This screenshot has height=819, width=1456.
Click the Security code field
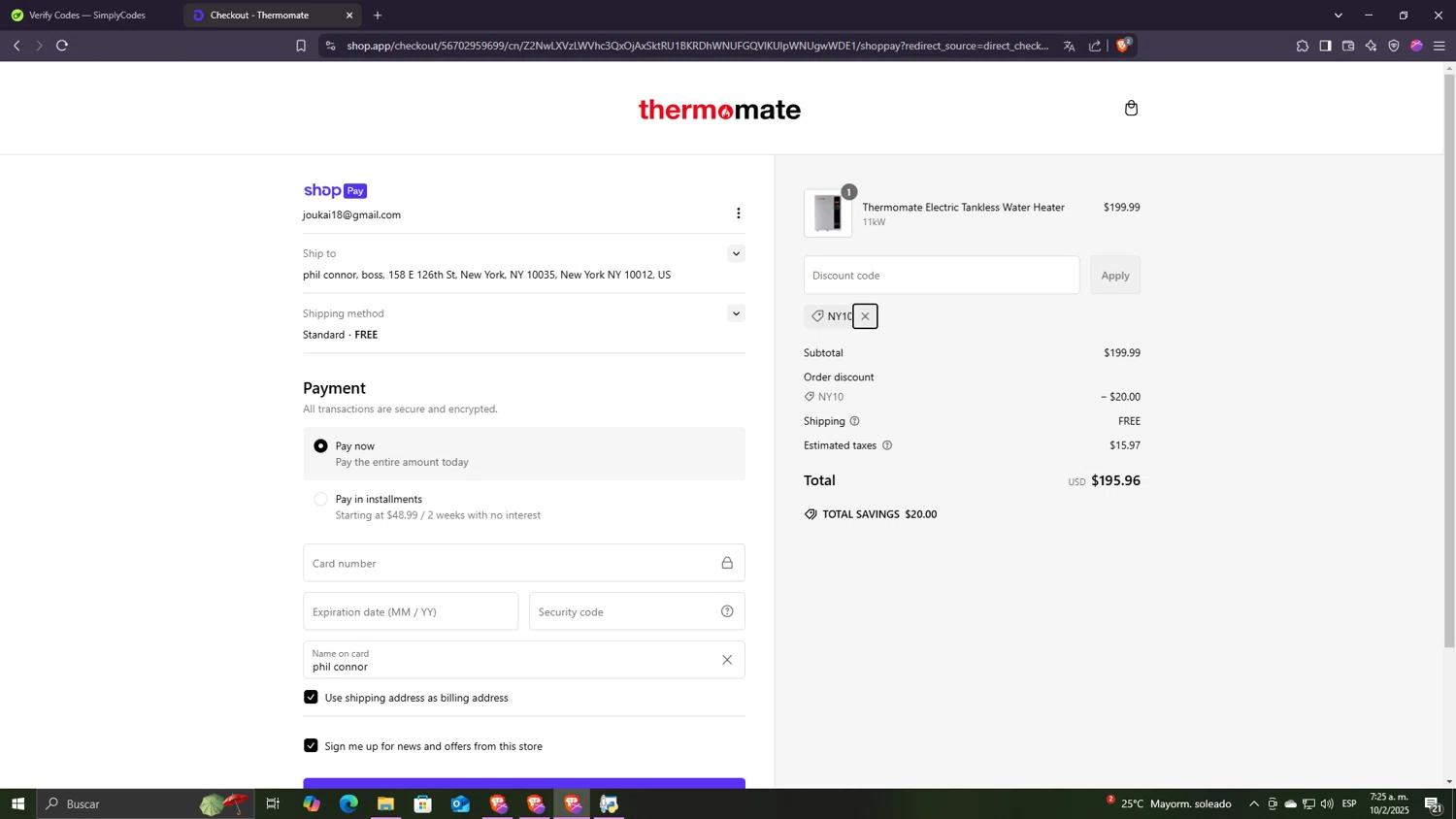coord(637,611)
